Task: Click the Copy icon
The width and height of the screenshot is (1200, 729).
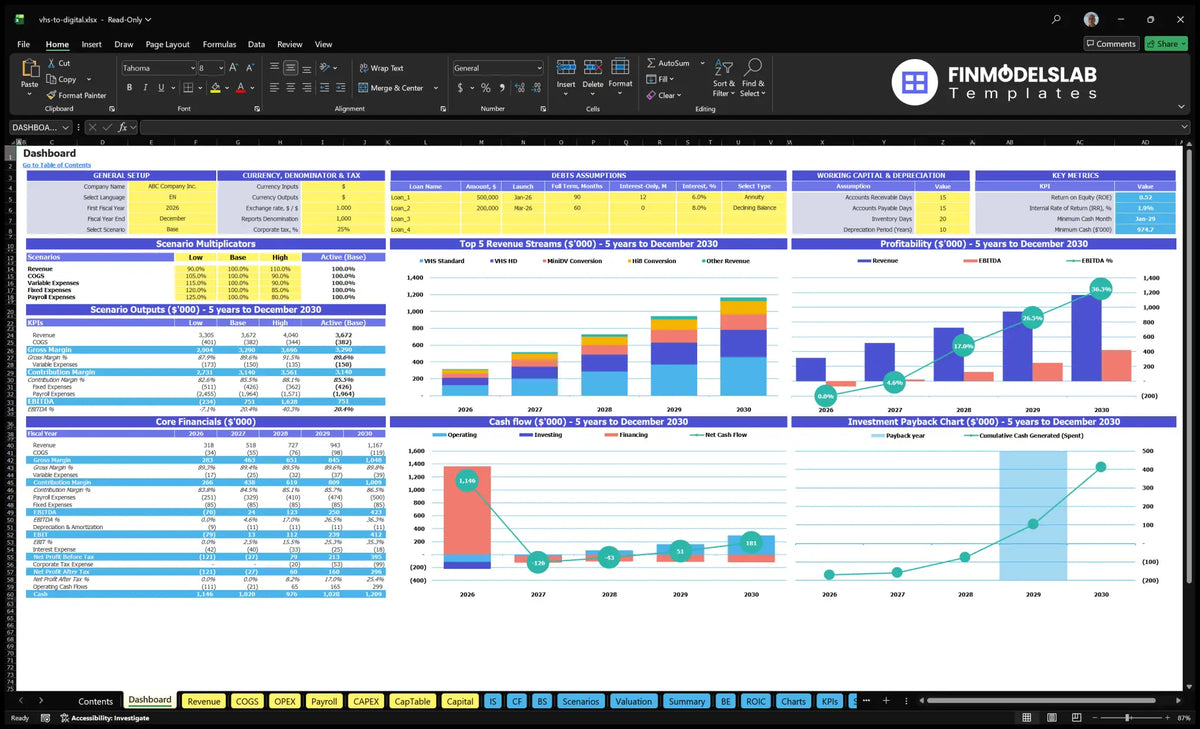Action: tap(50, 79)
